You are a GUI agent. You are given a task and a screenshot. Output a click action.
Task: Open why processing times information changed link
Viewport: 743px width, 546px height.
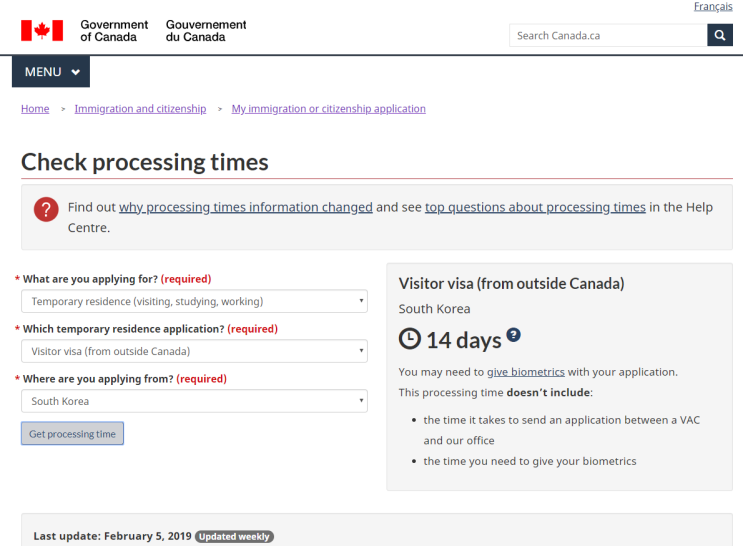[x=245, y=207]
